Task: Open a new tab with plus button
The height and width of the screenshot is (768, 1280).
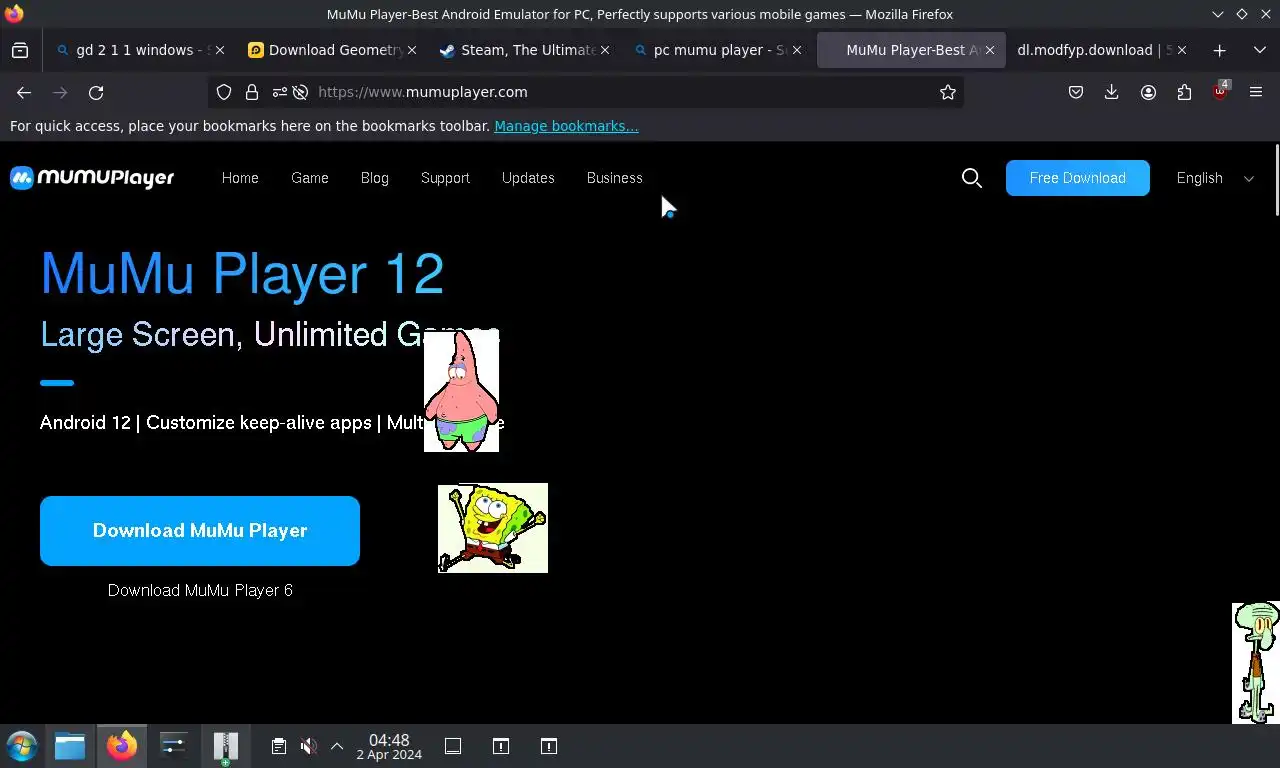Action: (x=1219, y=50)
